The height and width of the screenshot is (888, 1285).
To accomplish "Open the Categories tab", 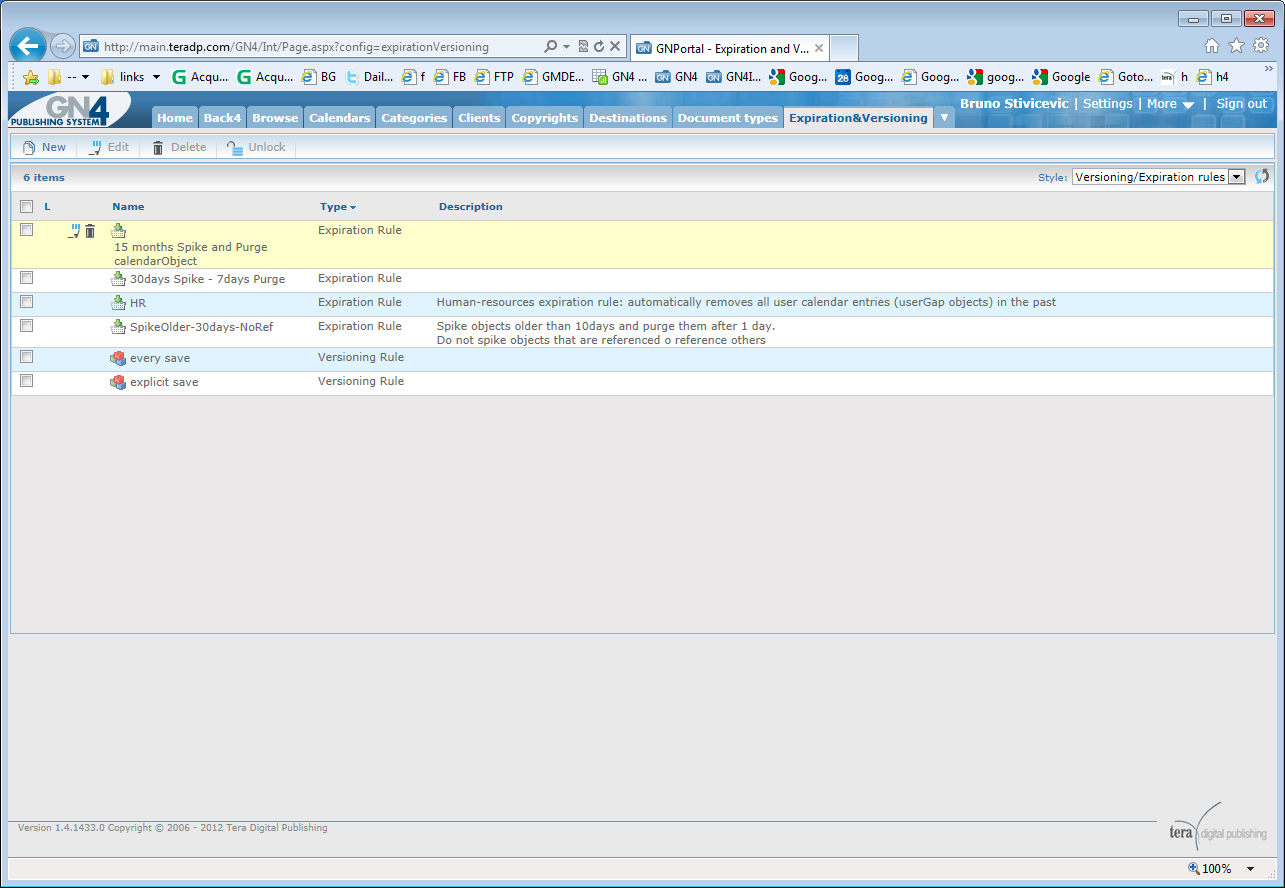I will [x=414, y=118].
